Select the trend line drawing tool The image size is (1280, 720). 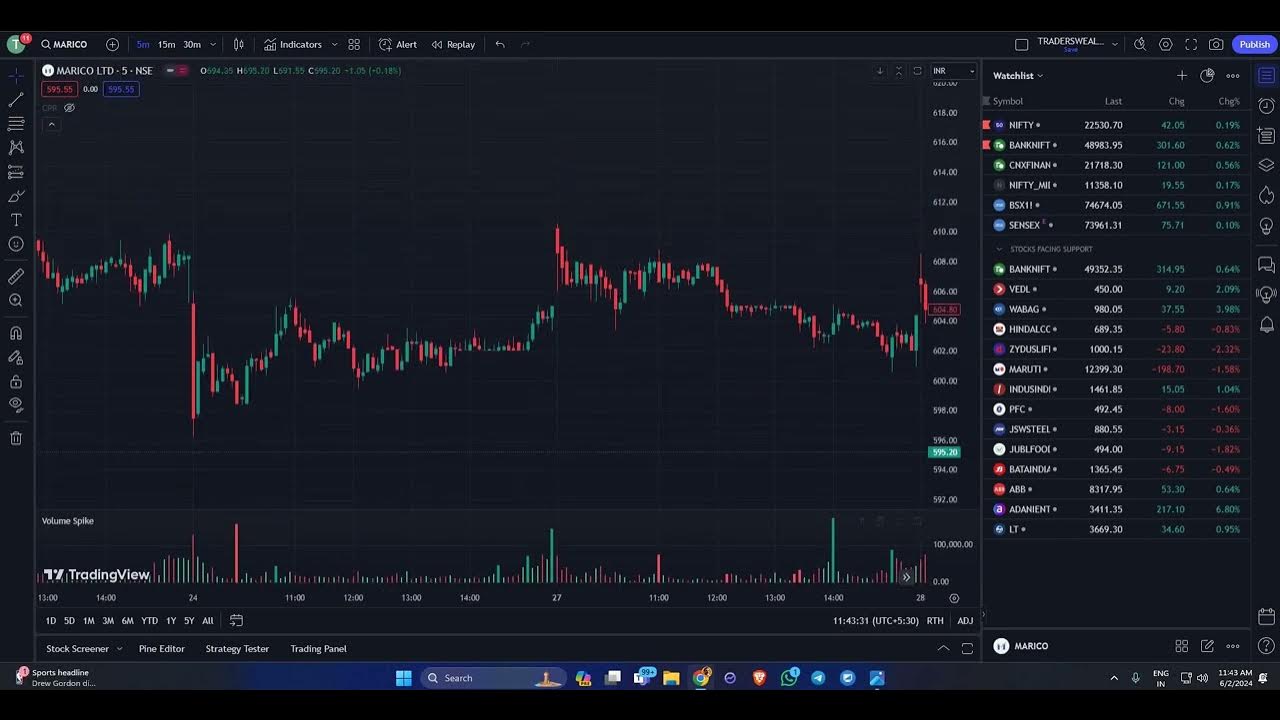click(16, 100)
